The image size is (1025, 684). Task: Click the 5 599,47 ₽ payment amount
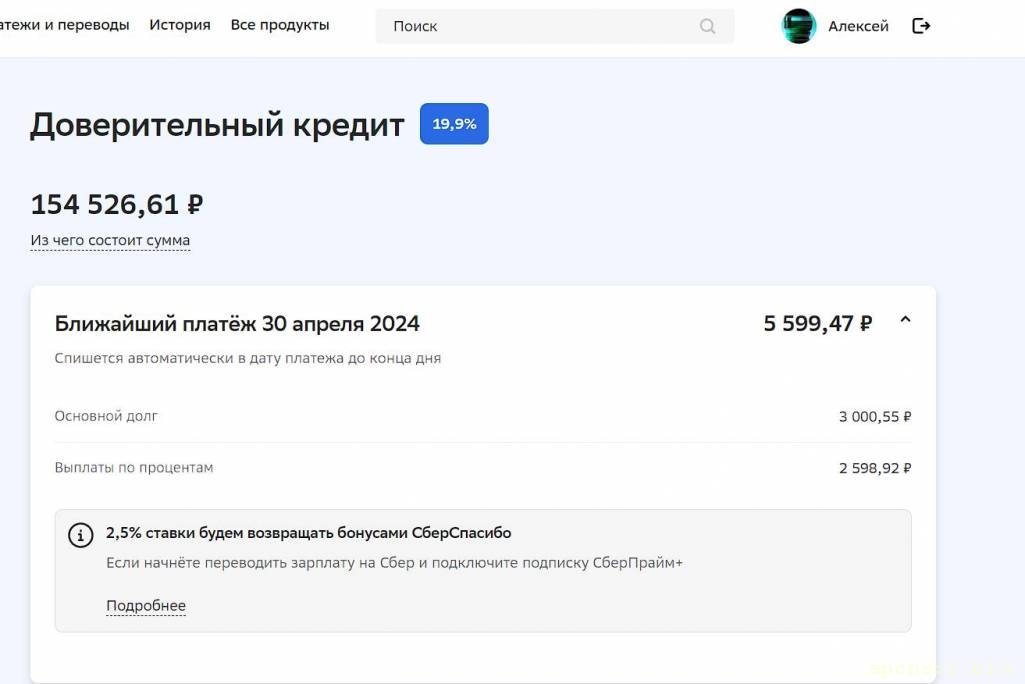click(817, 323)
